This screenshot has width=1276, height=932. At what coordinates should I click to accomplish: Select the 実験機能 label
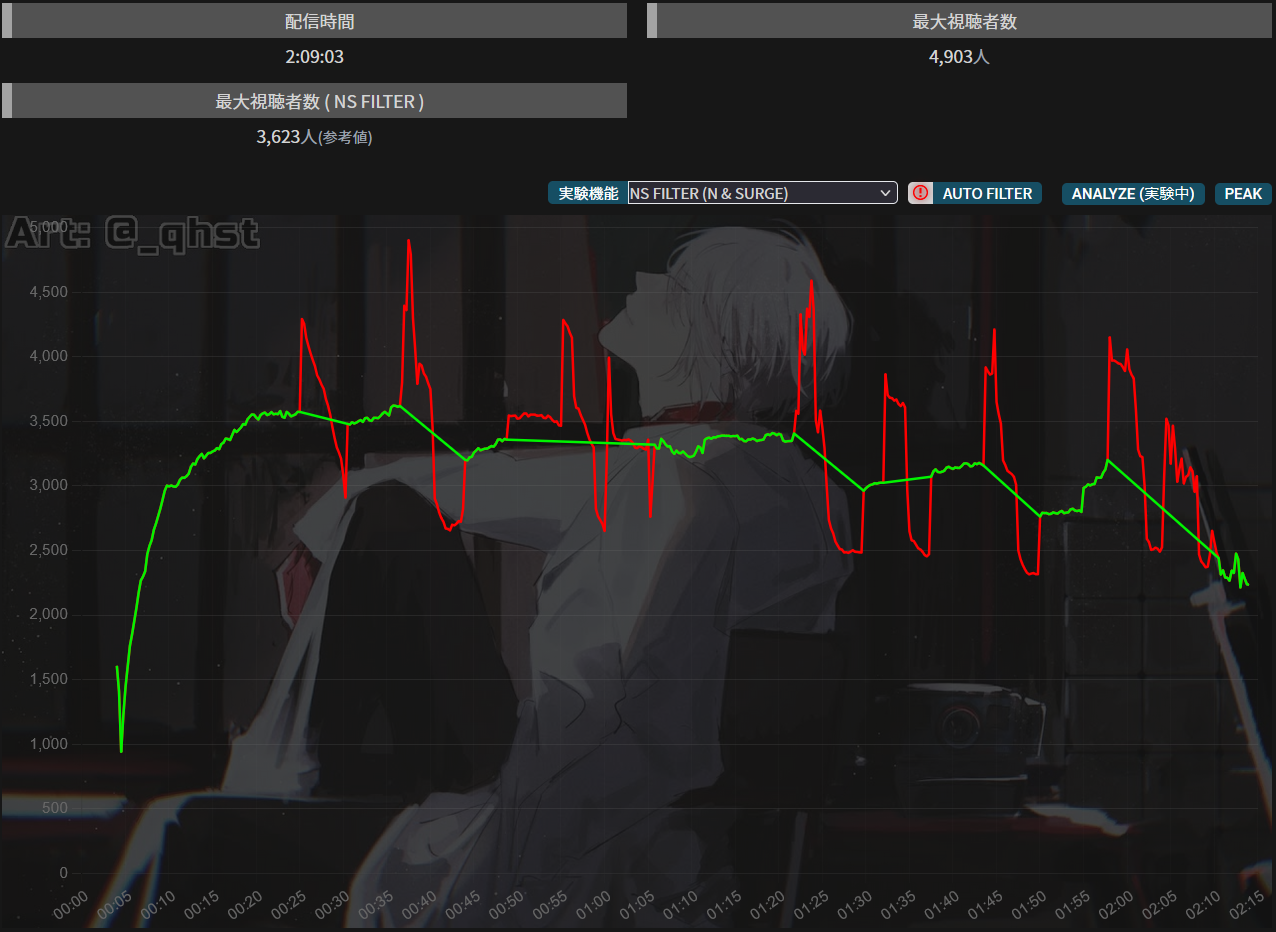click(x=588, y=193)
